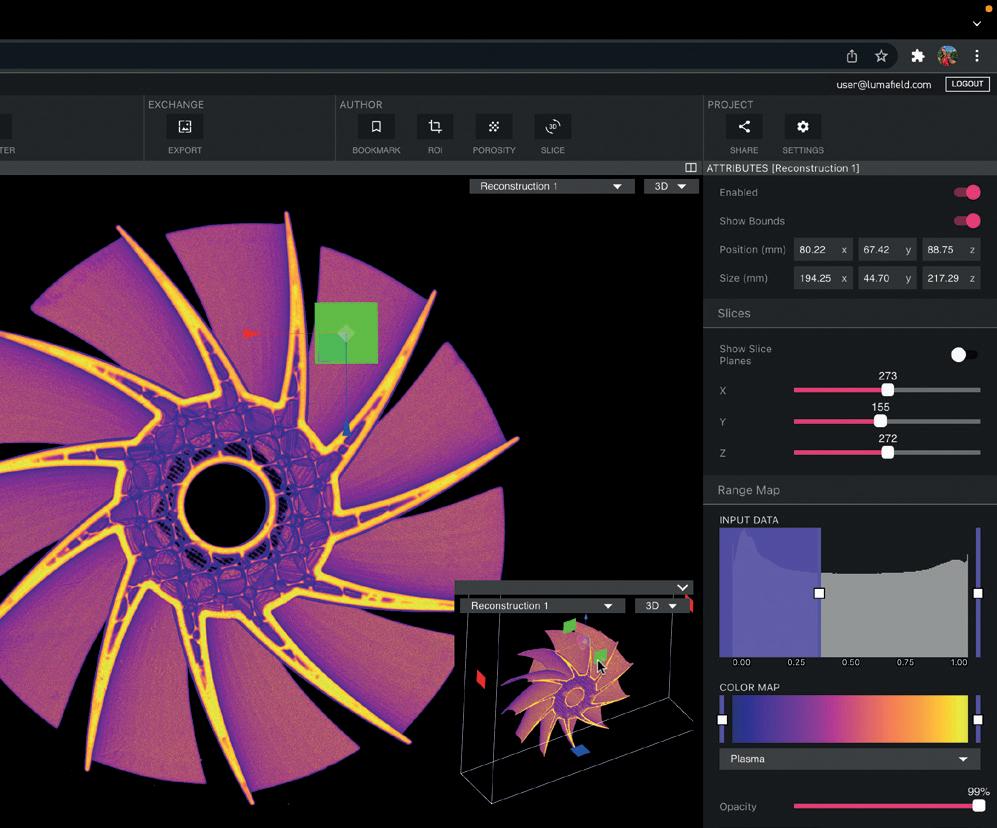The height and width of the screenshot is (828, 997).
Task: Open the Export tool
Action: pyautogui.click(x=184, y=127)
